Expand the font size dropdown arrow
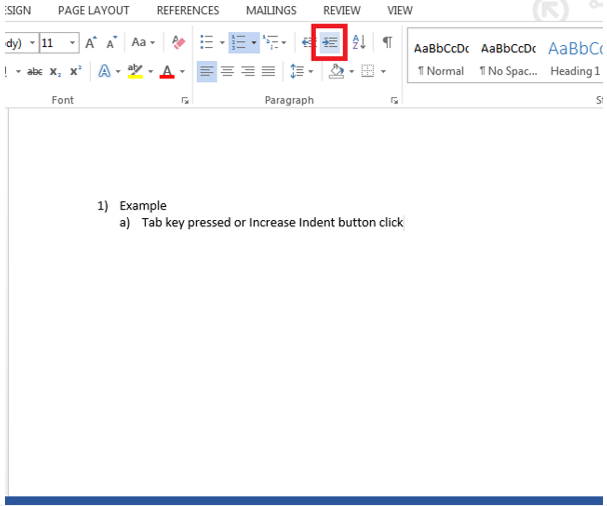Screen dimensions: 607x506 pyautogui.click(x=72, y=43)
